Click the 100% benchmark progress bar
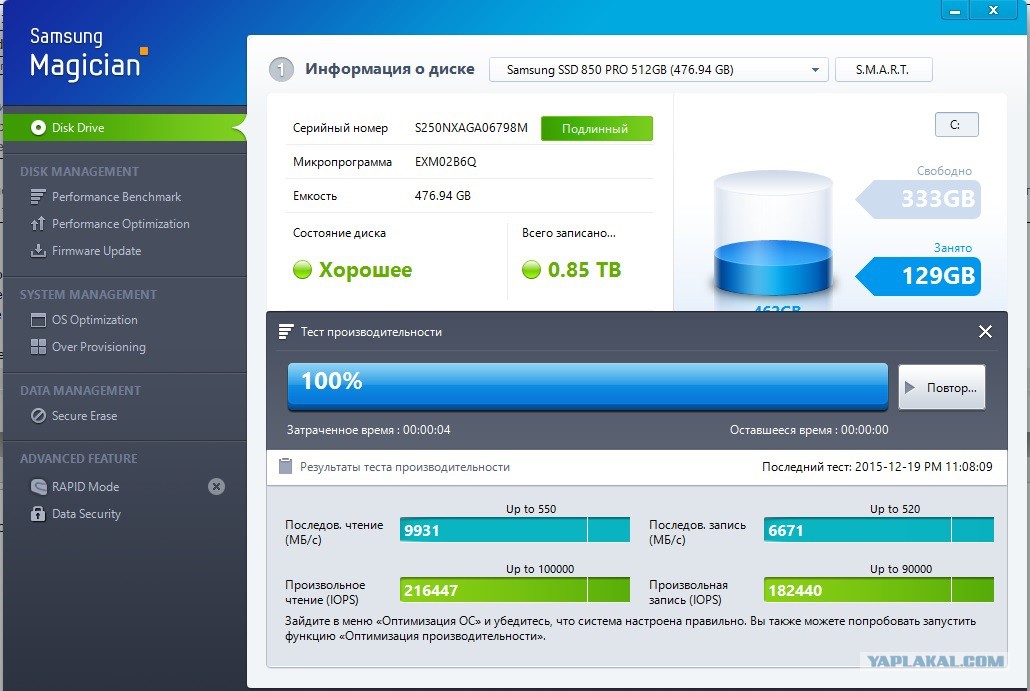Image resolution: width=1030 pixels, height=691 pixels. pos(587,386)
